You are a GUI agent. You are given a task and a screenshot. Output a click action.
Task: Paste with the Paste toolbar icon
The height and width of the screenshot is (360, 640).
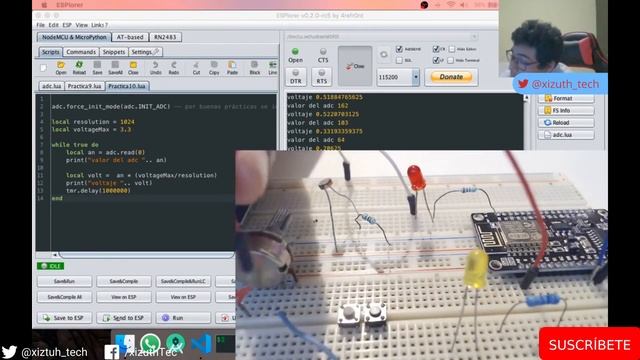(232, 68)
